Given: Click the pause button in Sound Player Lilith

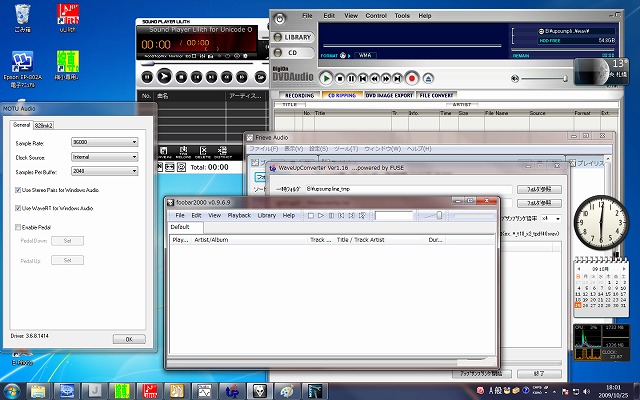Looking at the screenshot, I should click(147, 77).
